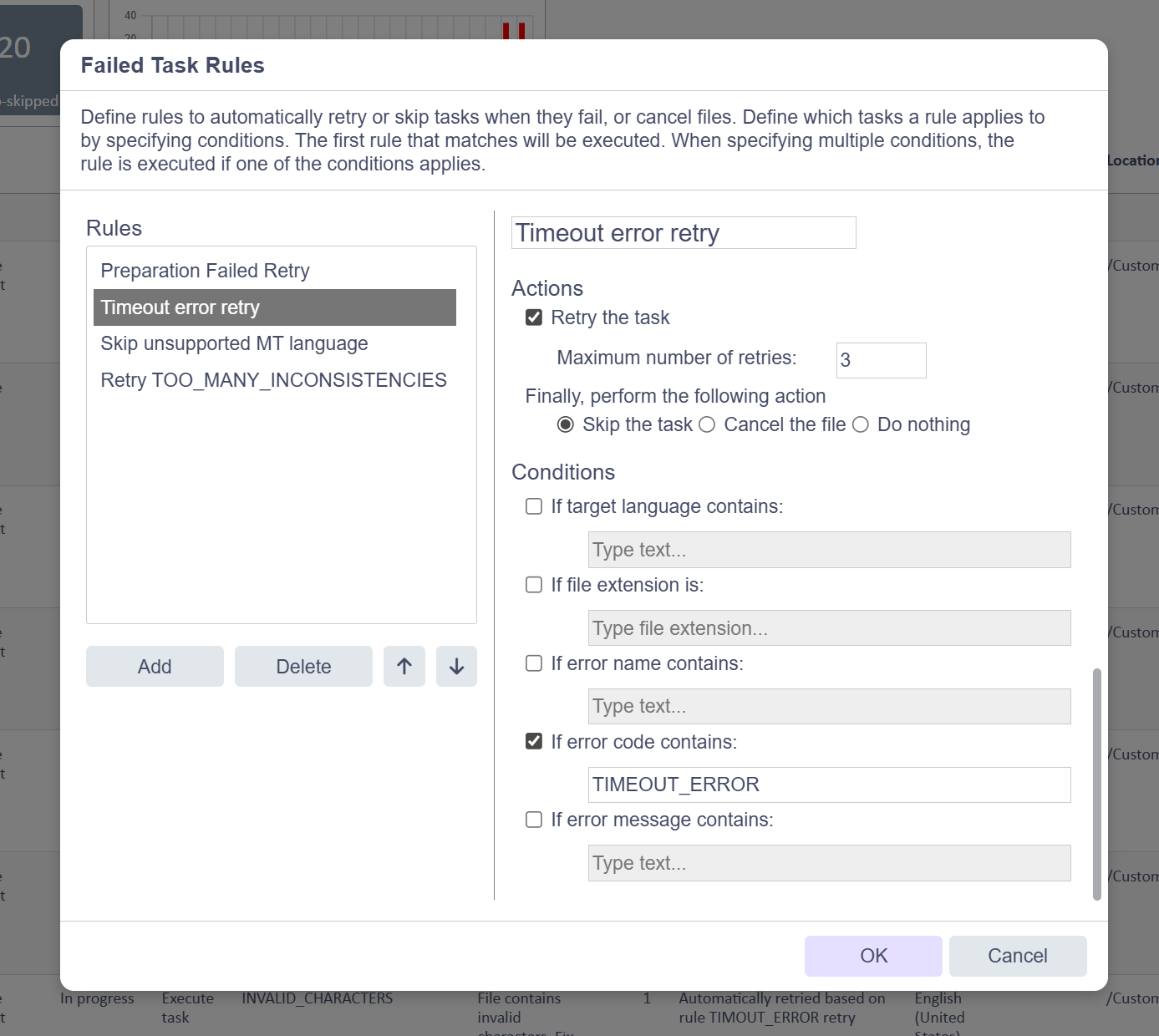Select the Skip the task radio option
This screenshot has width=1159, height=1036.
(x=566, y=424)
